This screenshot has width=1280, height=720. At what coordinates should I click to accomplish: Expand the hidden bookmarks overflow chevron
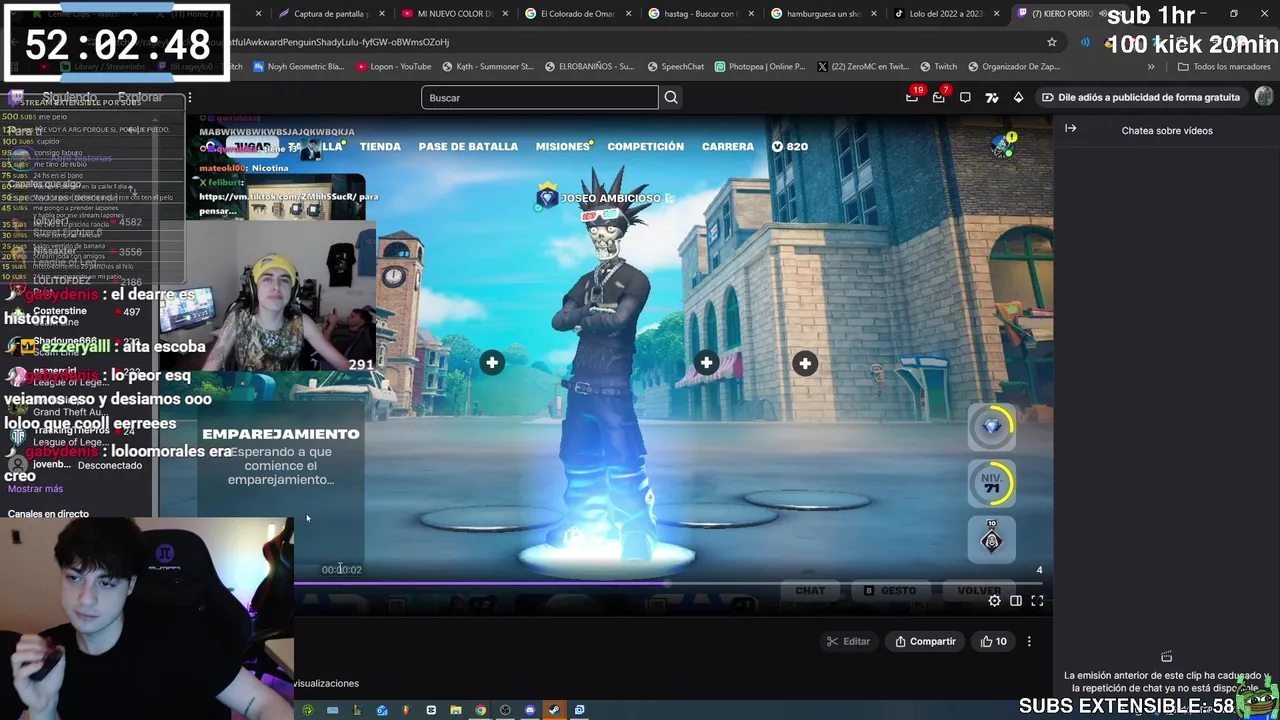click(1151, 67)
